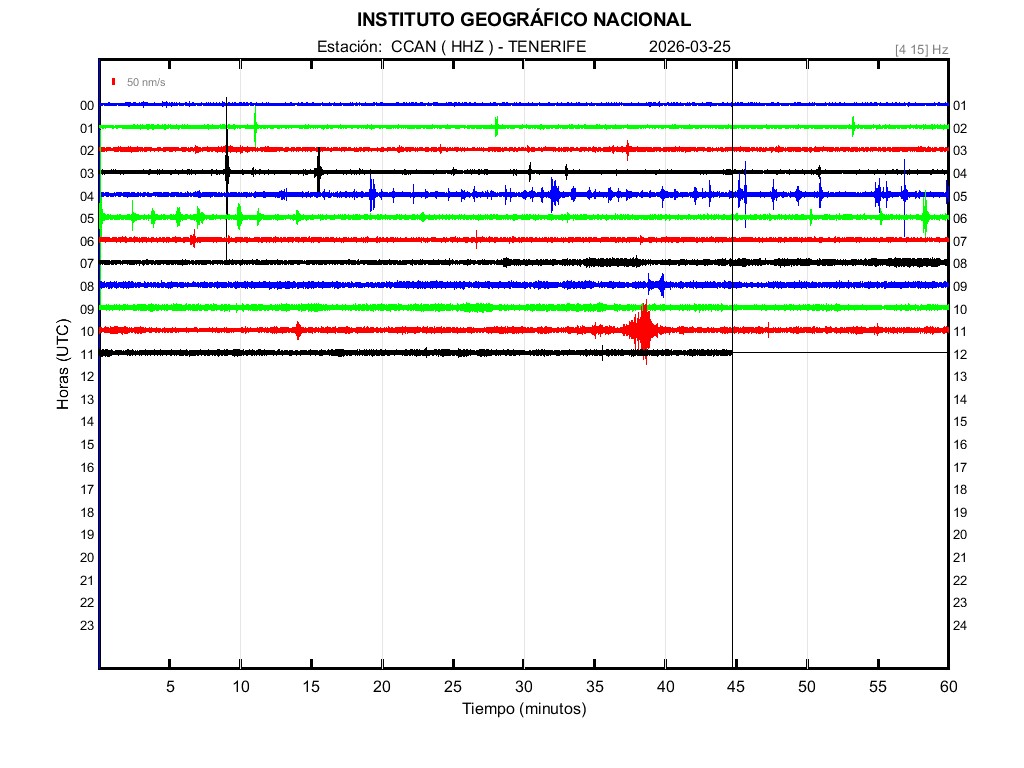Click the 30 tick label on time axis
Screen dimensions: 1024x768
[x=523, y=687]
